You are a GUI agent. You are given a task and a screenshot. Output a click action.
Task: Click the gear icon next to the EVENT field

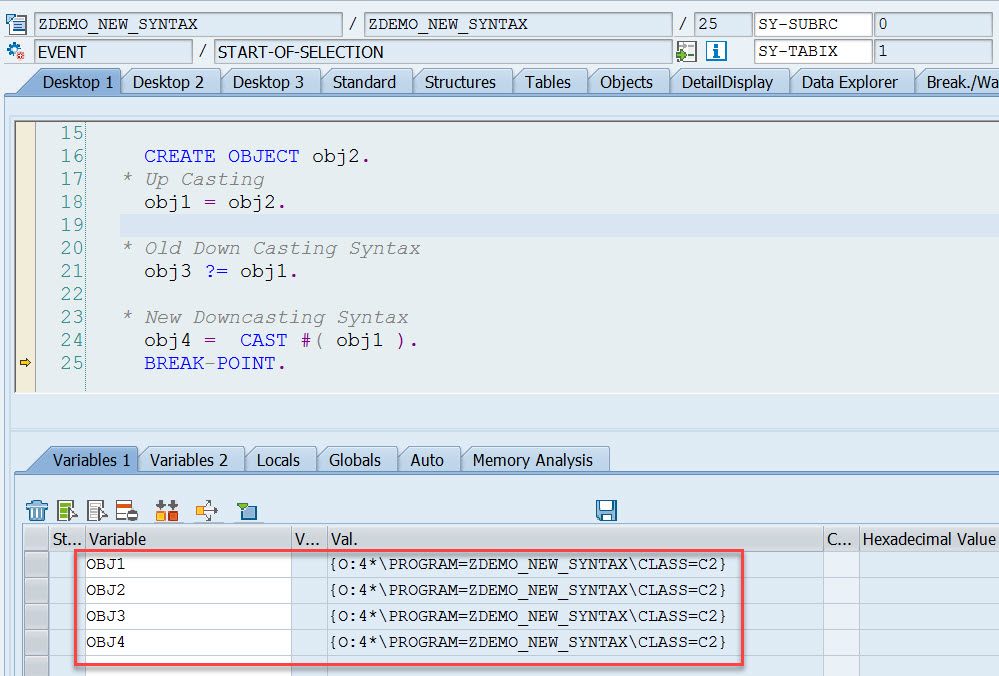click(16, 52)
